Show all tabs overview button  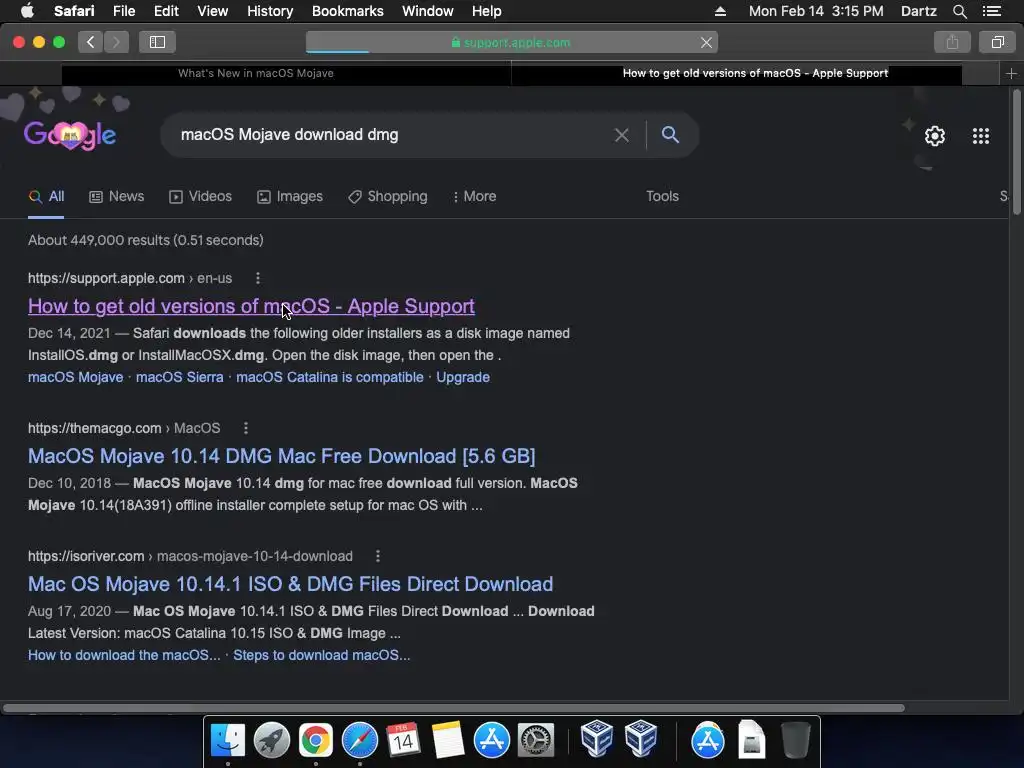[997, 42]
